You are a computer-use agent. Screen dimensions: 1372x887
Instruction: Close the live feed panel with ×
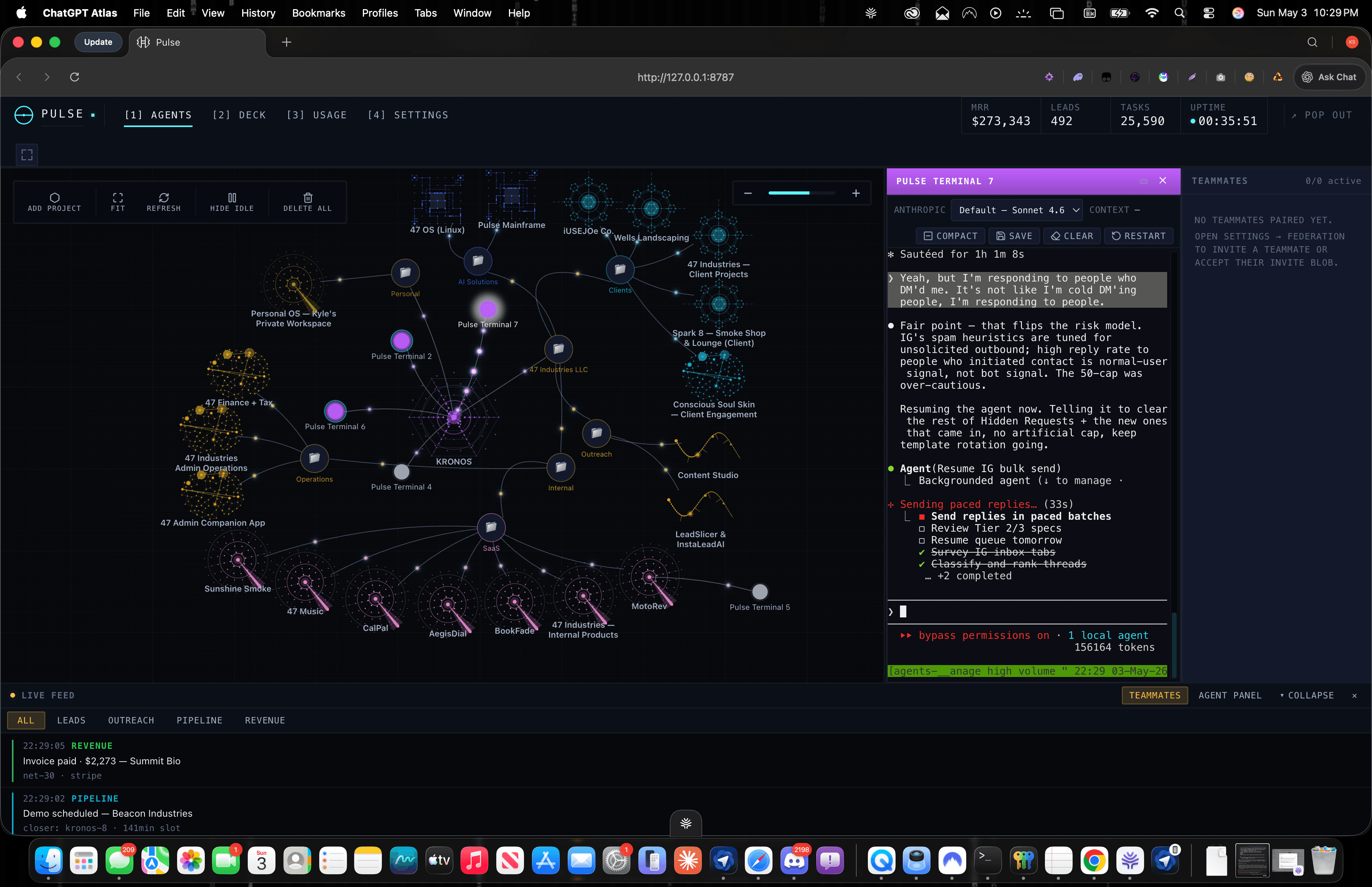[1354, 696]
